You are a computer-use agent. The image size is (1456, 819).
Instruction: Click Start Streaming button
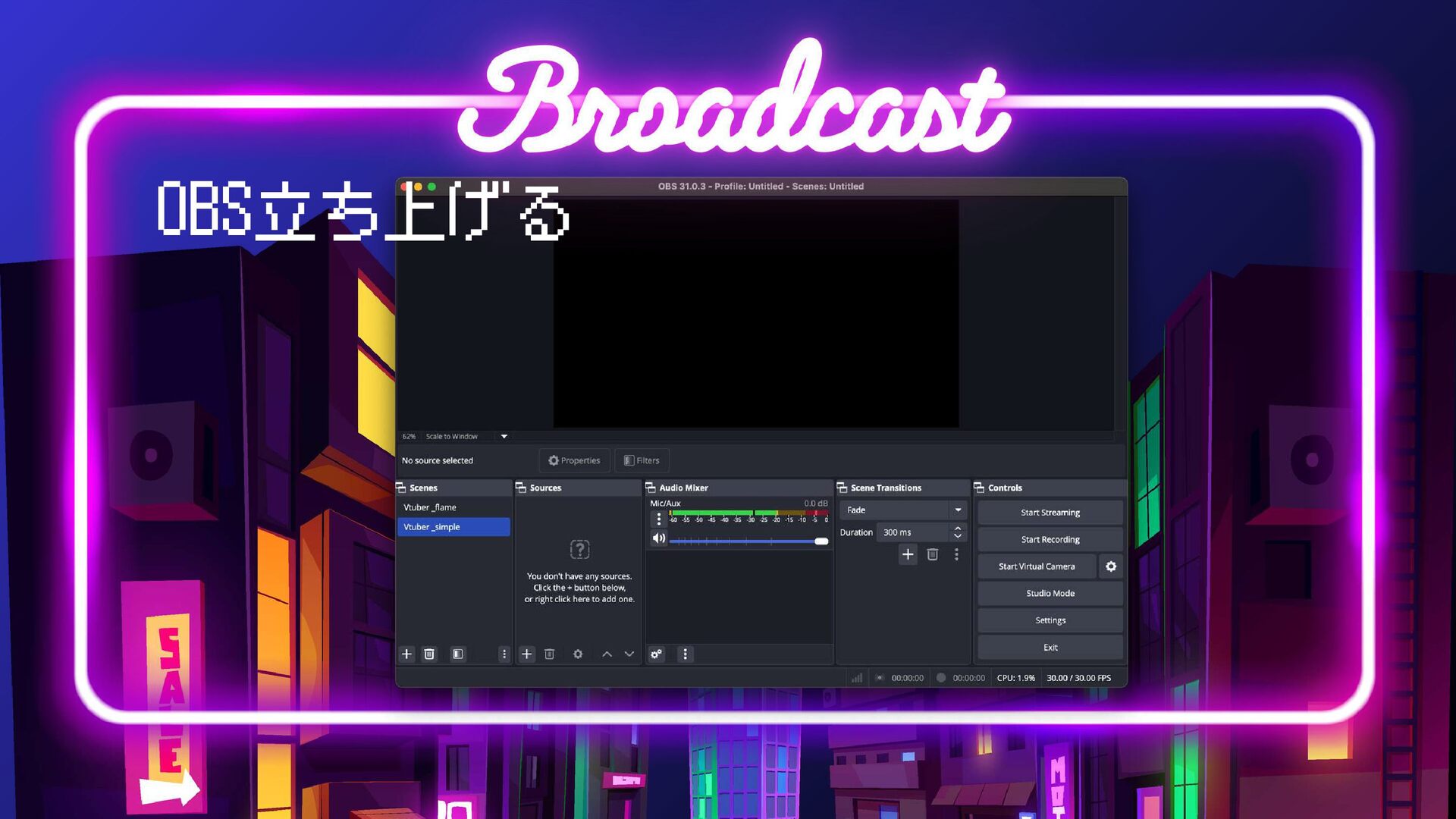[x=1050, y=513]
